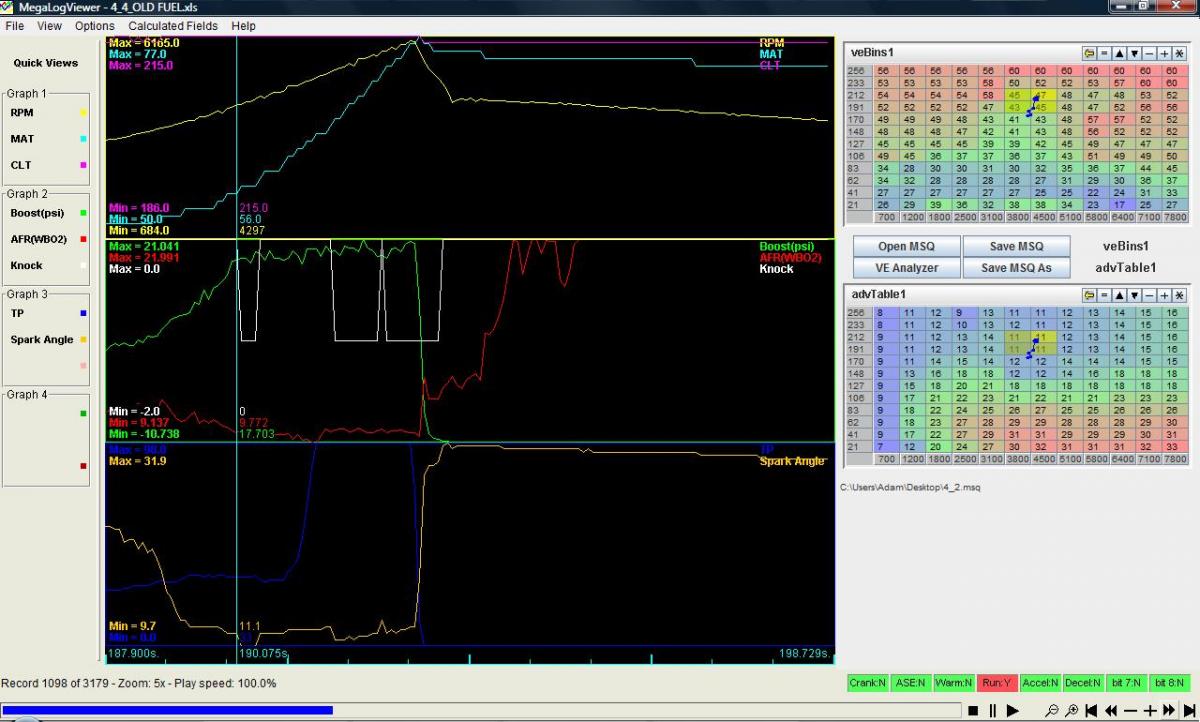The image size is (1200, 722).
Task: Click the multiply icon in advTable1 toolbar
Action: (x=1178, y=295)
